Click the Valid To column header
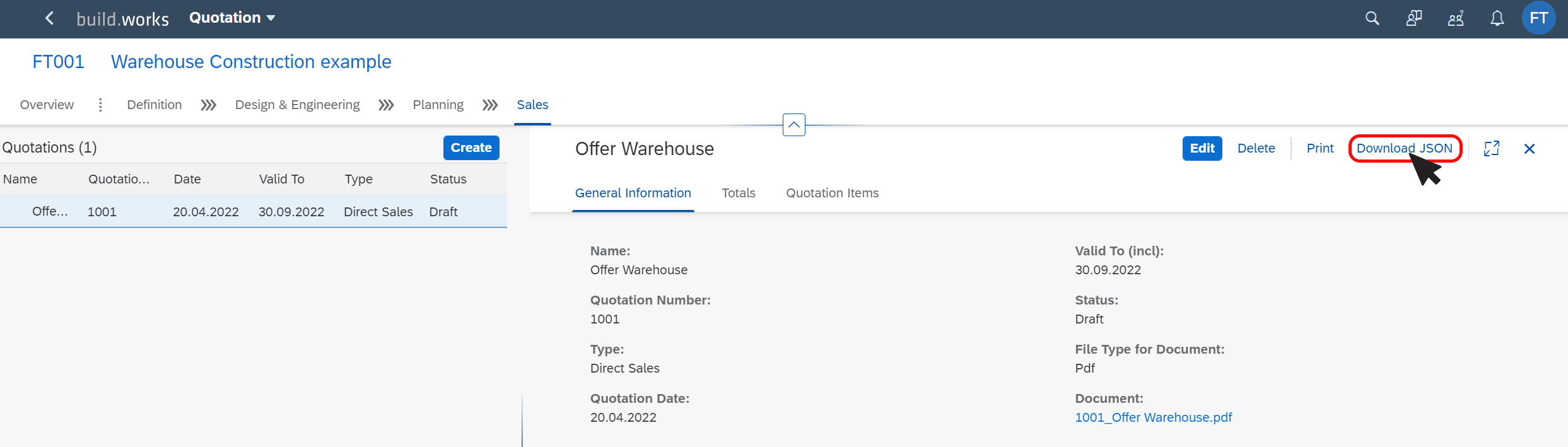The image size is (1568, 447). [x=282, y=179]
